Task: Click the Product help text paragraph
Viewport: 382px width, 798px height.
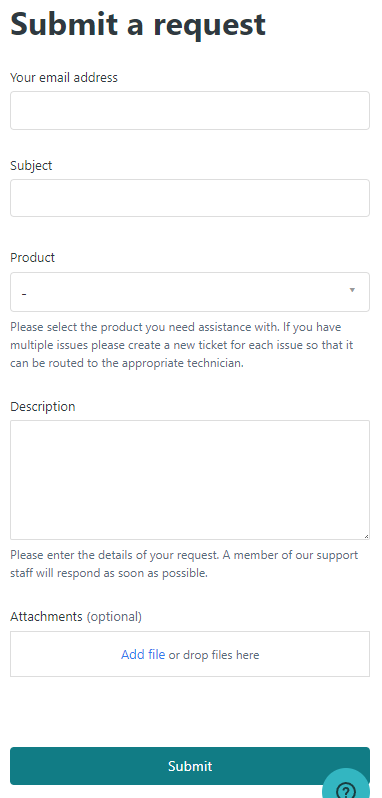Action: [182, 345]
